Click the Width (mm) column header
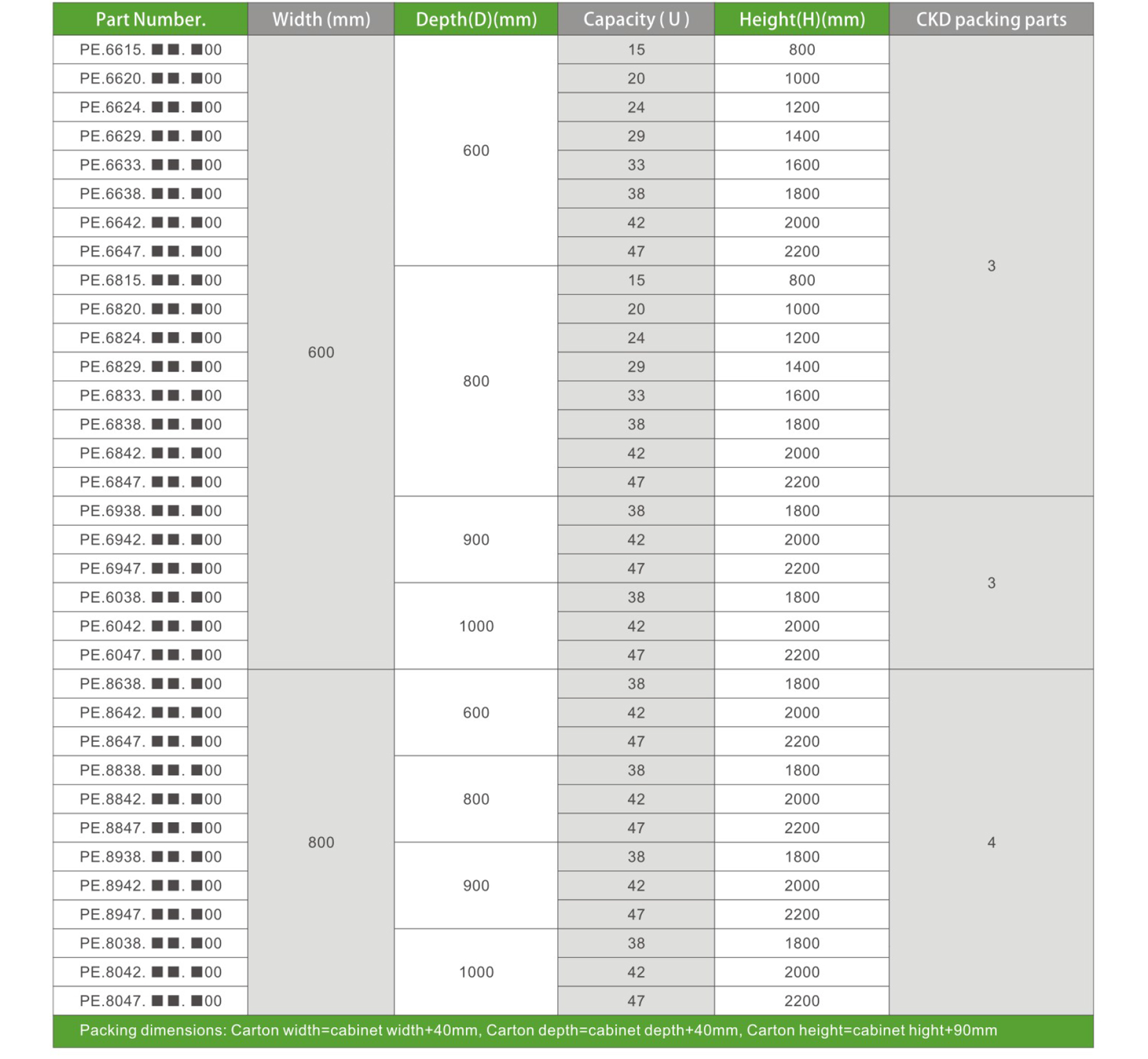 coord(321,20)
